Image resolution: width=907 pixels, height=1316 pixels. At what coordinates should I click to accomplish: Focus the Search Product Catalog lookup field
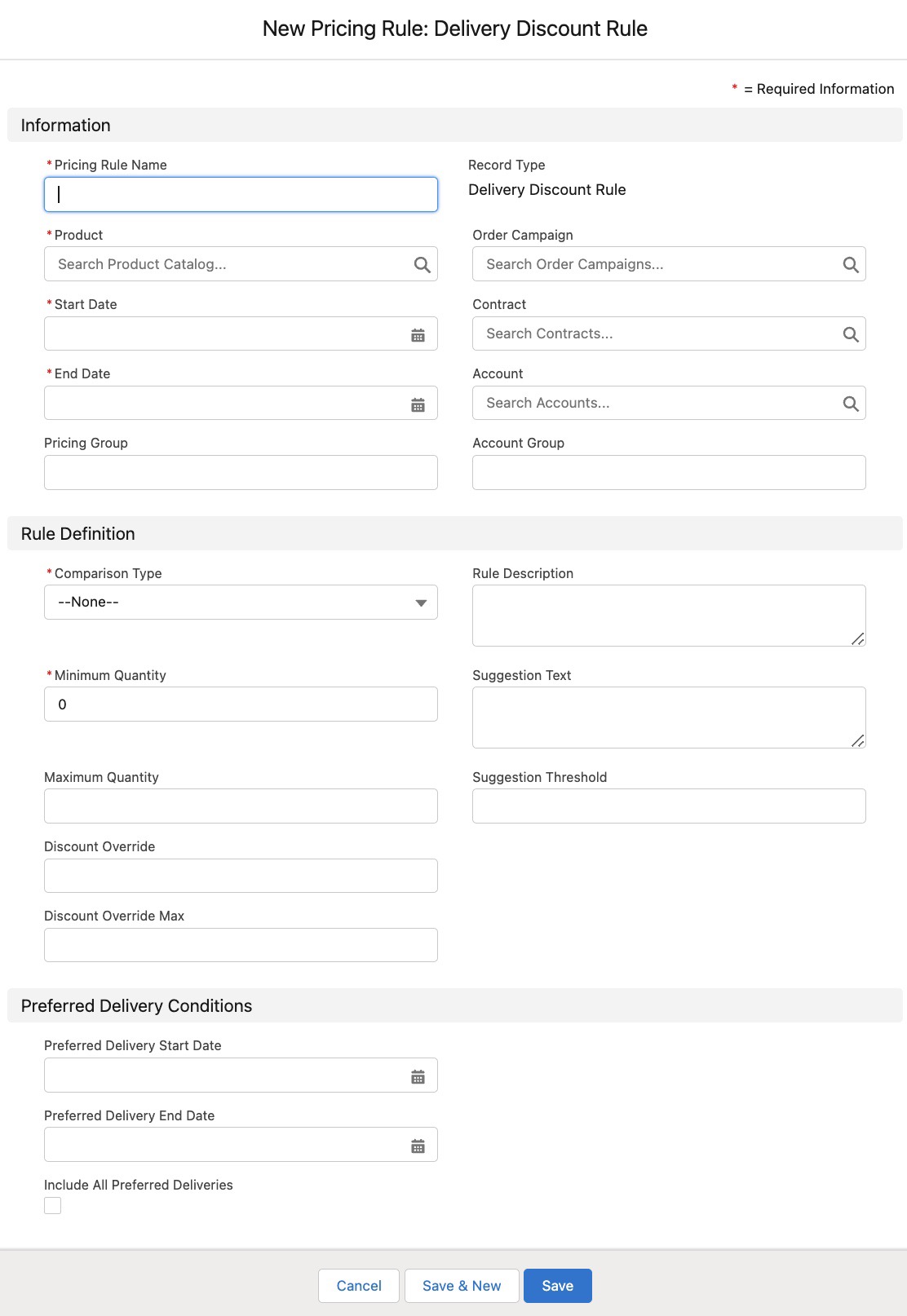(x=228, y=264)
